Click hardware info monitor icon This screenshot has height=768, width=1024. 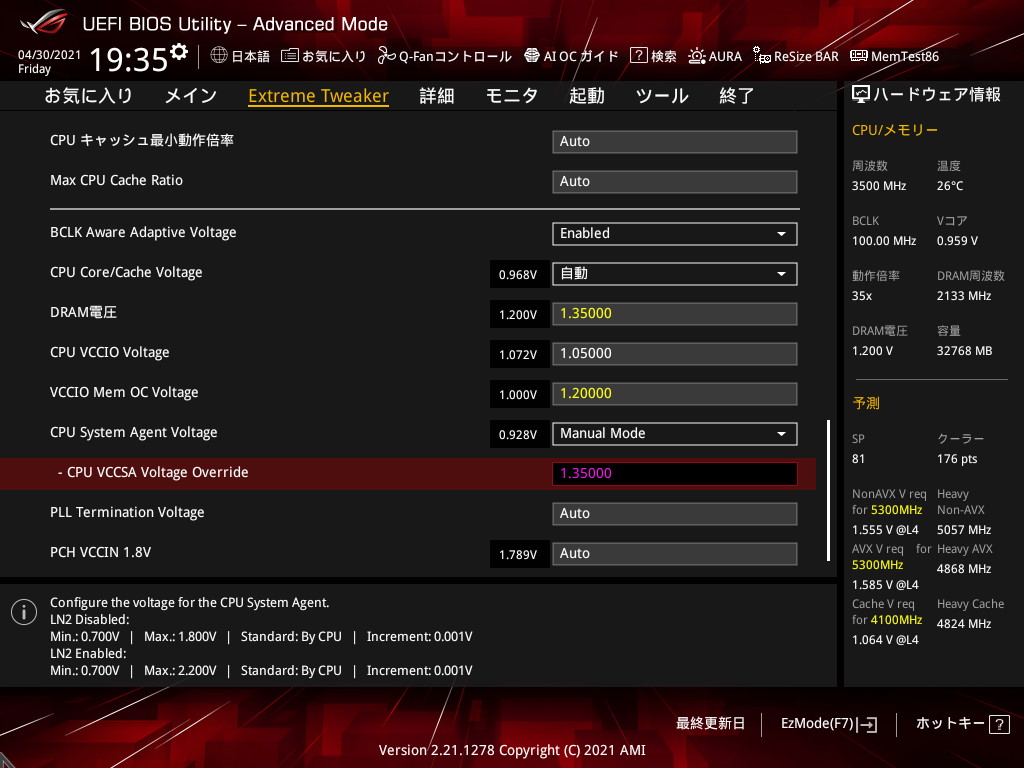(861, 95)
